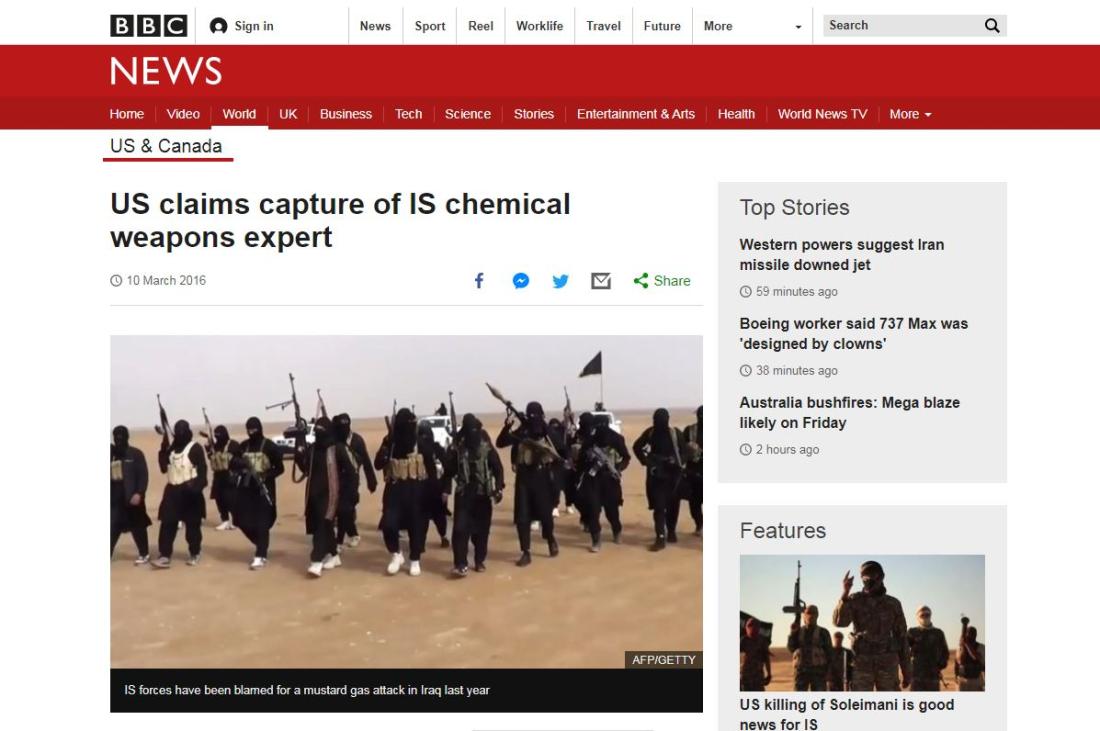Share via the Messenger icon

click(521, 281)
